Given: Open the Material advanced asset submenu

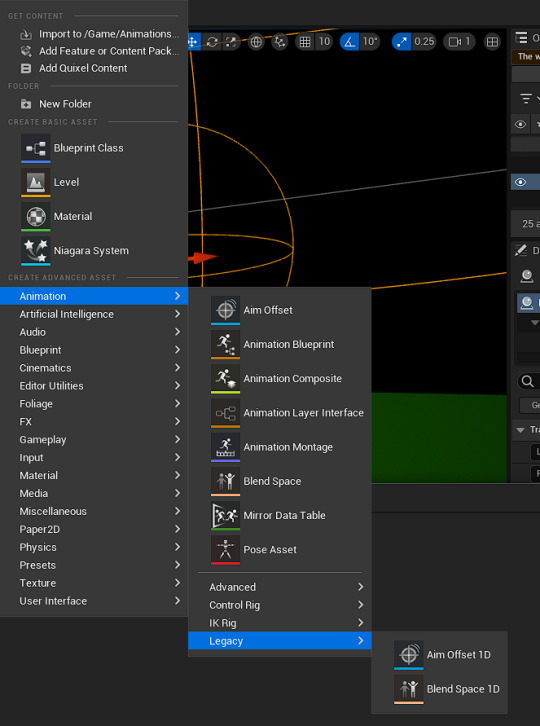Looking at the screenshot, I should (x=94, y=476).
